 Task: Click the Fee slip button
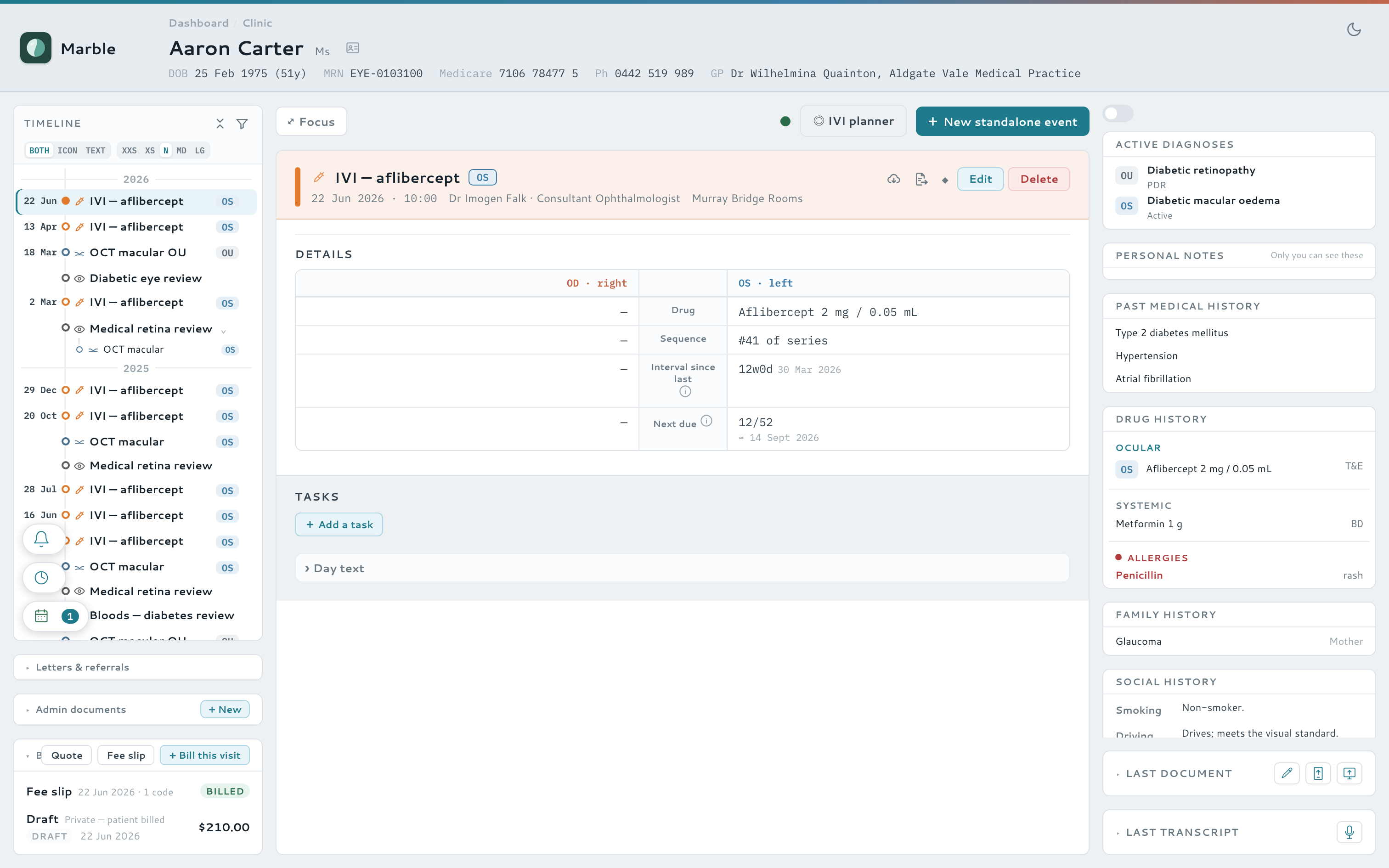click(x=126, y=755)
